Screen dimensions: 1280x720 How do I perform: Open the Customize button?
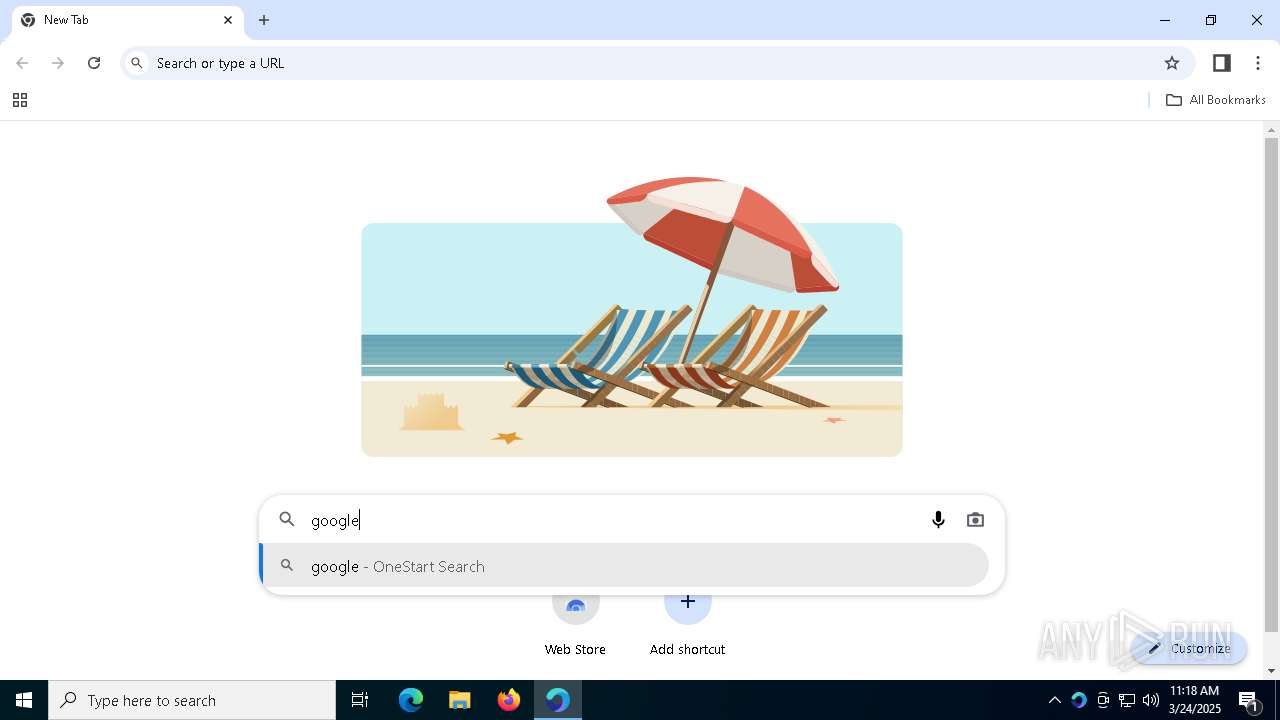1189,648
